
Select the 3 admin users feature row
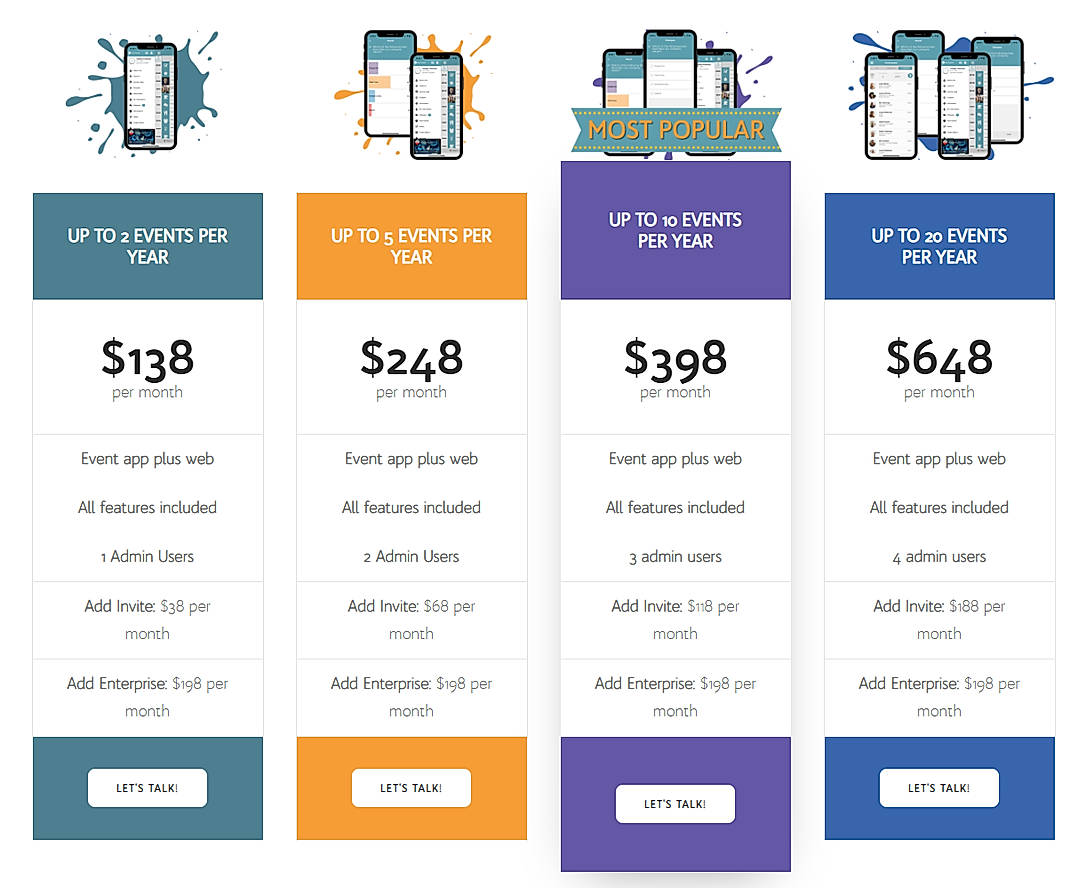pos(675,556)
